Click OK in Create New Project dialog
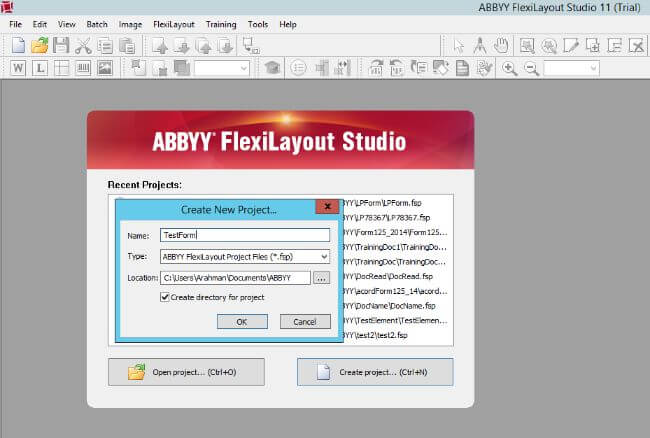 tap(242, 322)
